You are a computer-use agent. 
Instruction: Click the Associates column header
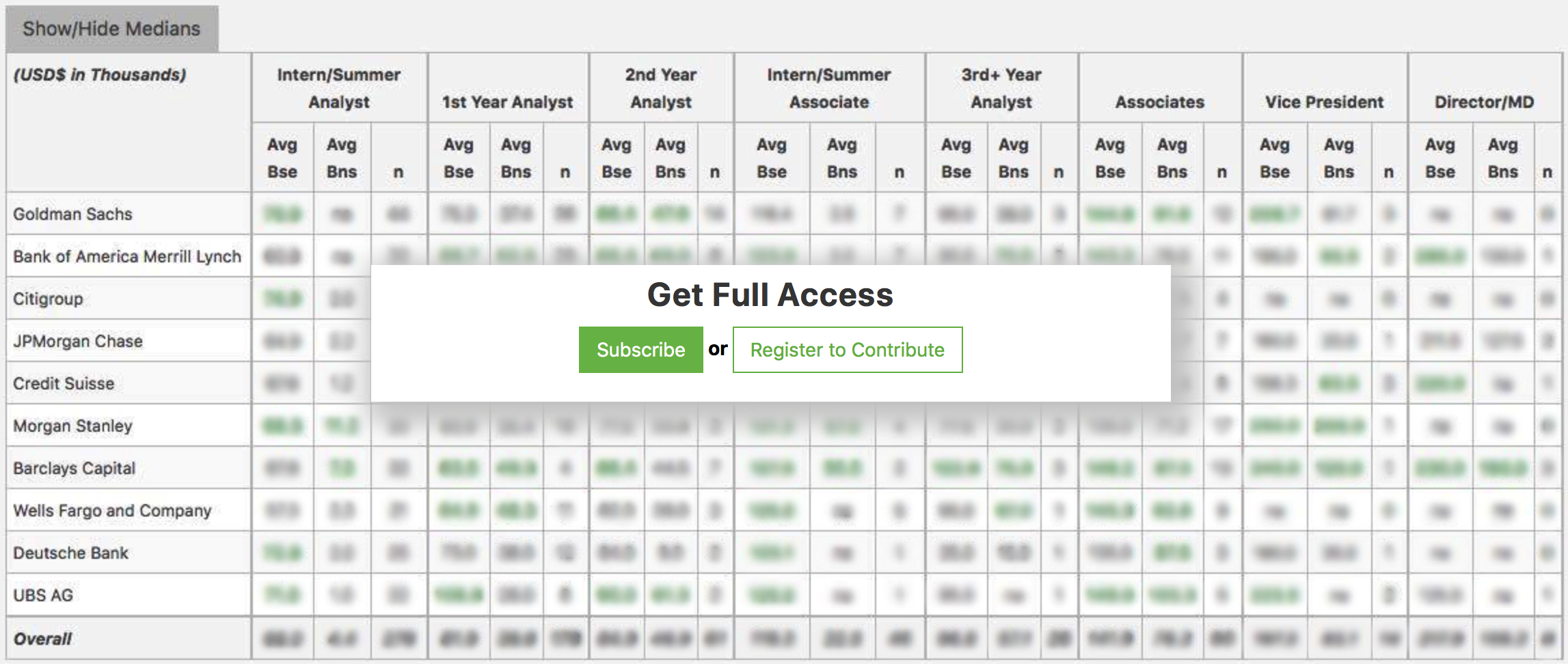tap(1159, 102)
